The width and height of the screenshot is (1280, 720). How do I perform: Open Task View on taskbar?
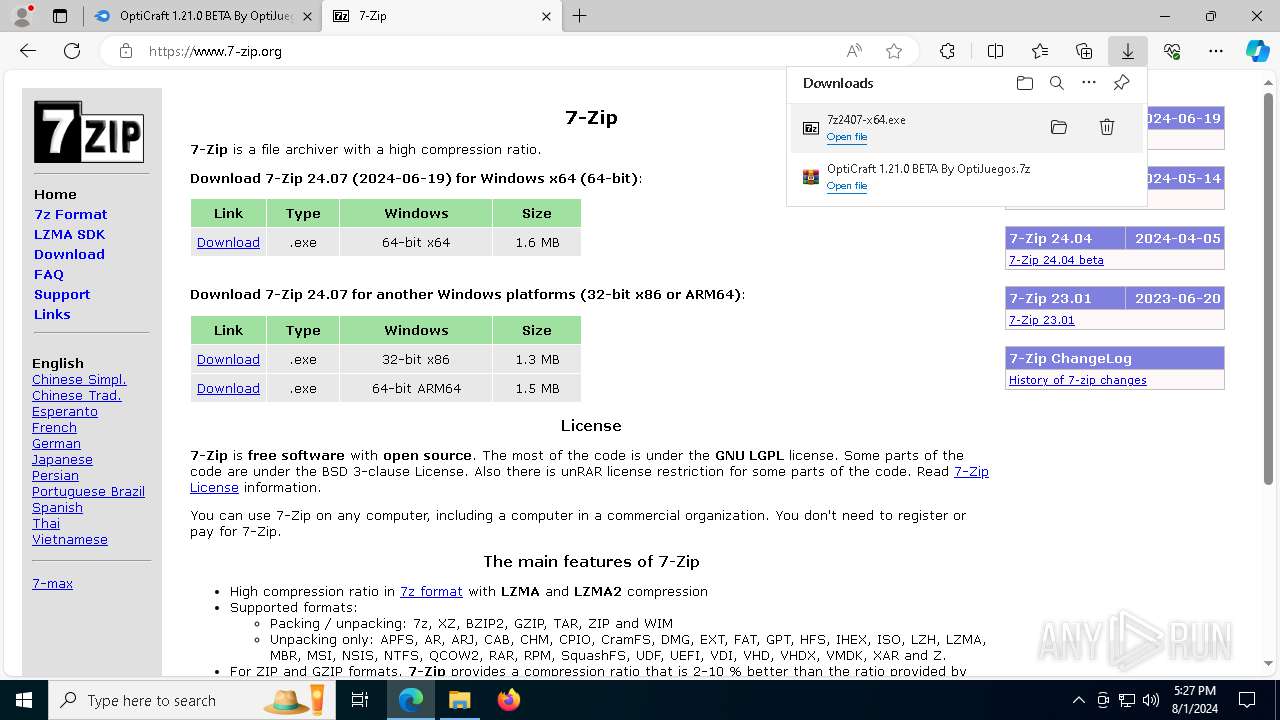pos(360,700)
